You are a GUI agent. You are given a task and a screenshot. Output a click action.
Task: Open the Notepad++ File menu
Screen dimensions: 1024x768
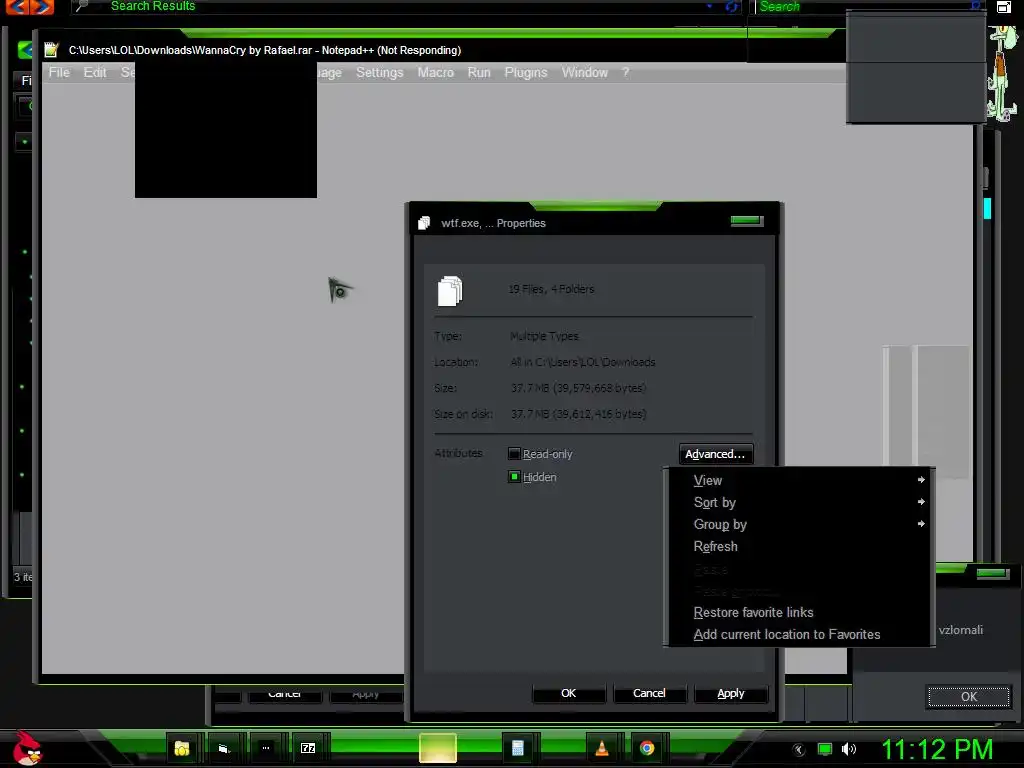59,72
